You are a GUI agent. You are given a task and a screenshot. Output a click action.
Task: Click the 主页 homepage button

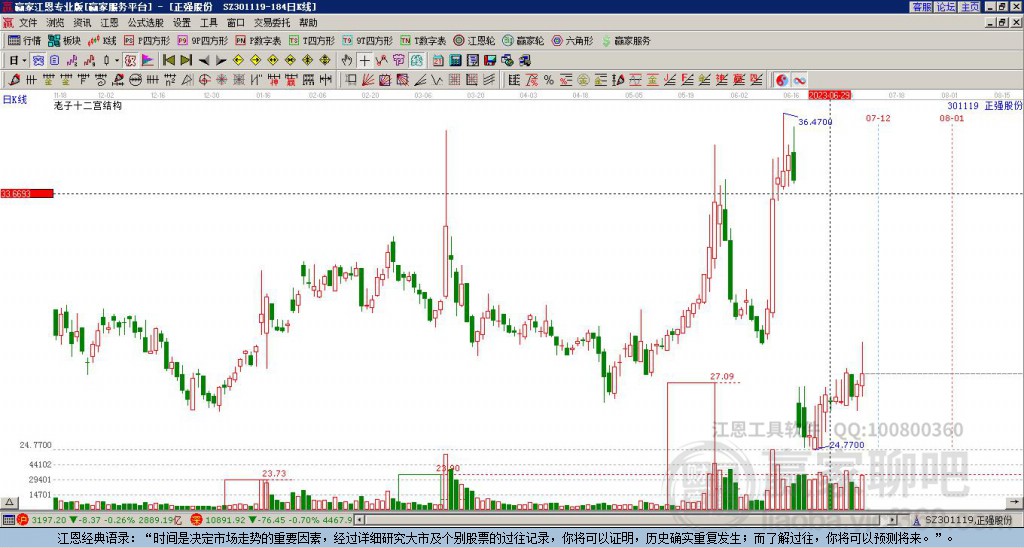[969, 7]
